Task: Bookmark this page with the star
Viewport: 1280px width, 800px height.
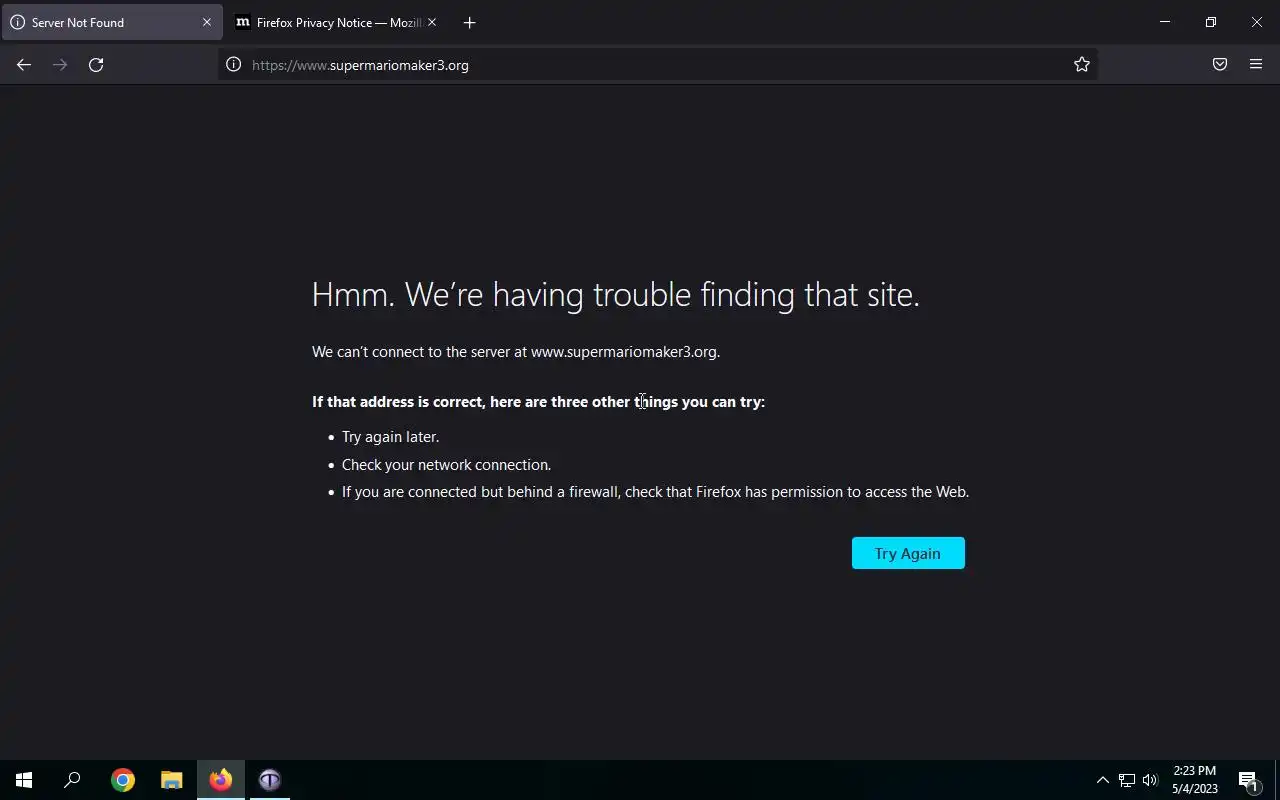Action: tap(1082, 65)
